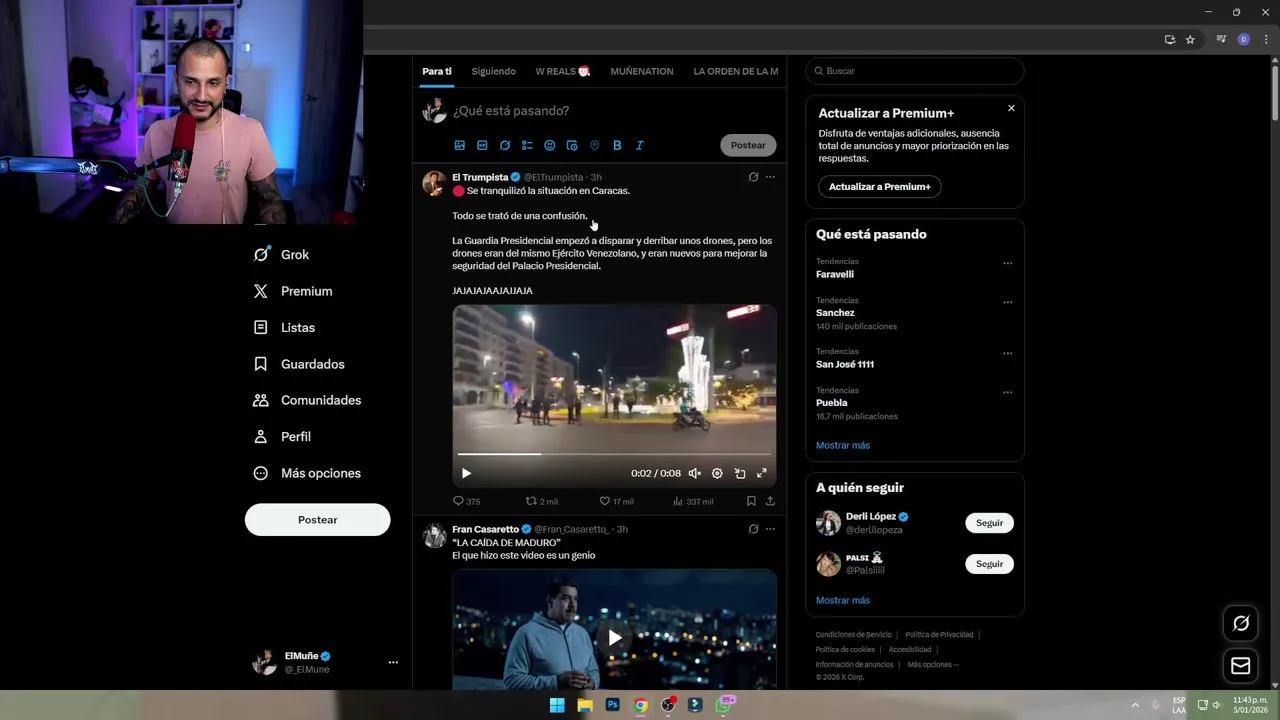This screenshot has width=1280, height=720.
Task: Open Guardados in the sidebar
Action: pos(299,364)
